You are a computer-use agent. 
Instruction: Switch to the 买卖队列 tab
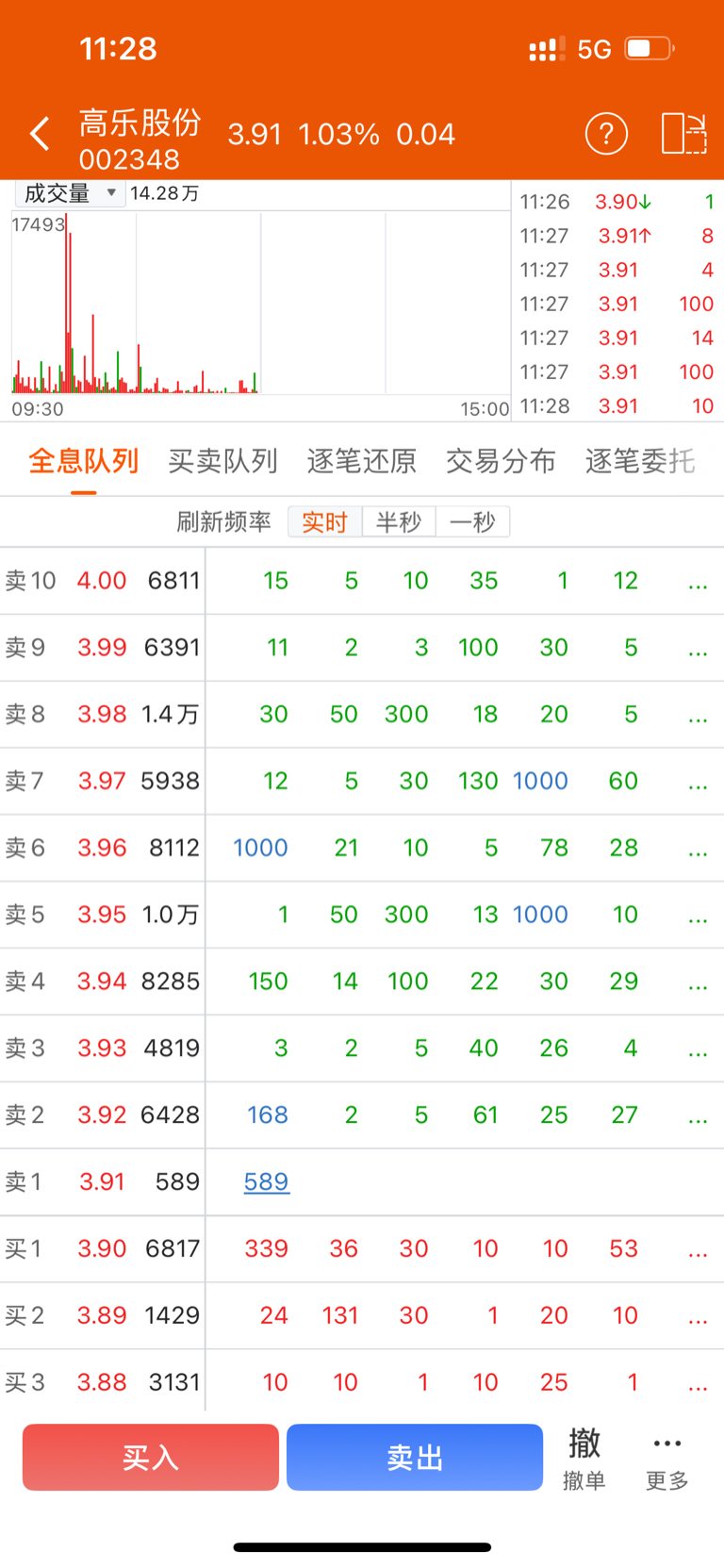222,461
